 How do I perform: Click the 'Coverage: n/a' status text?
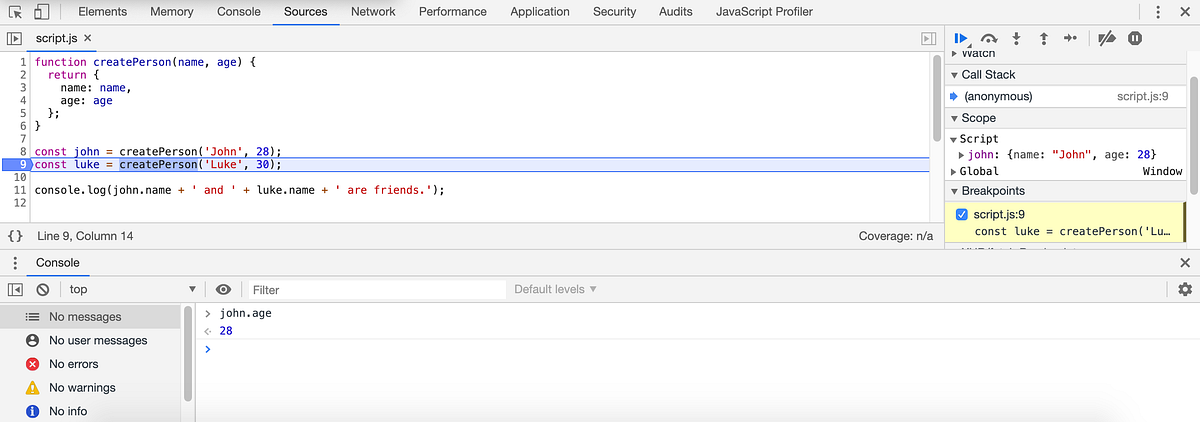coord(895,236)
